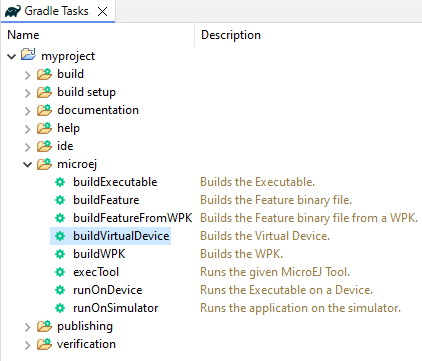The width and height of the screenshot is (422, 361).
Task: Select the buildVirtualDevice task
Action: coord(121,236)
